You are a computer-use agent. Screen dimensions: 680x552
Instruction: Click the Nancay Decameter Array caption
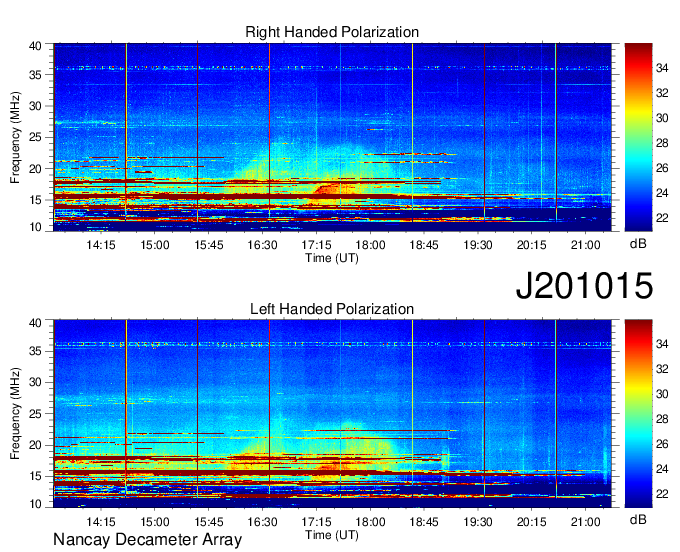(x=147, y=539)
